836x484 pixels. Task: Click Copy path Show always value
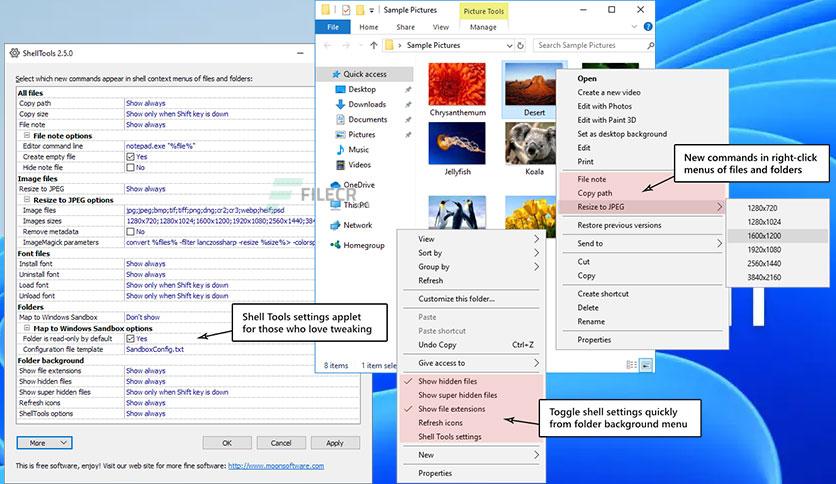pyautogui.click(x=146, y=103)
